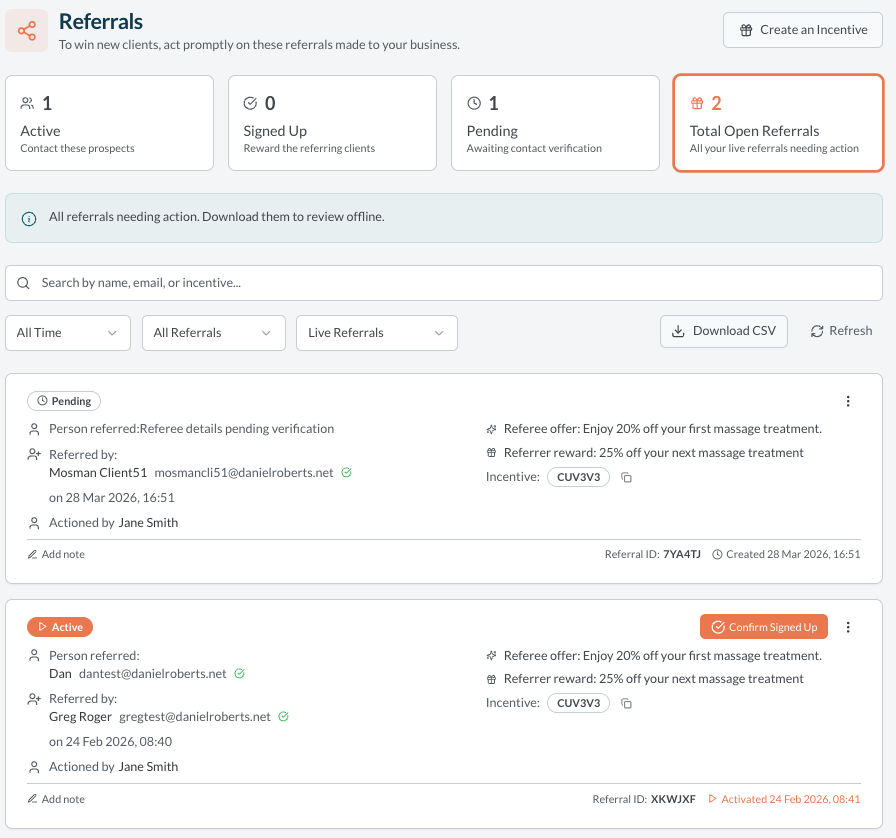Click the Referrals share icon in header
This screenshot has height=838, width=896.
(x=27, y=31)
